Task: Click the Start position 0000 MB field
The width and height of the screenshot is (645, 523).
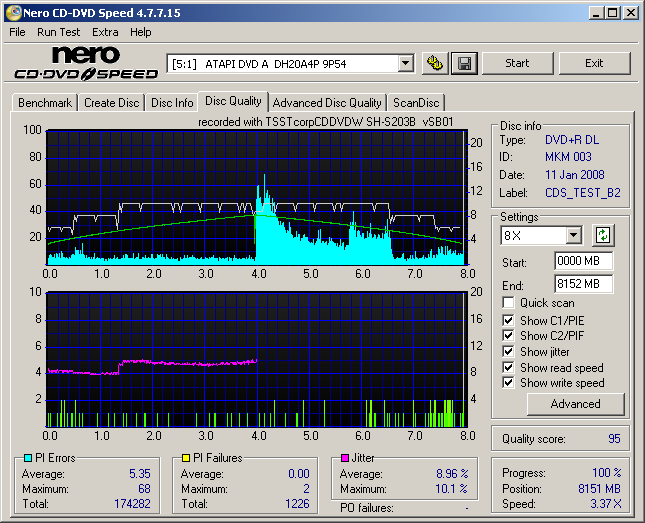Action: pos(584,261)
